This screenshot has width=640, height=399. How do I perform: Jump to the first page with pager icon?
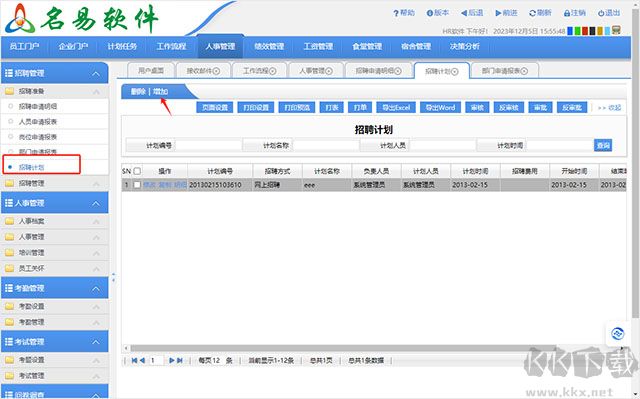pos(134,360)
